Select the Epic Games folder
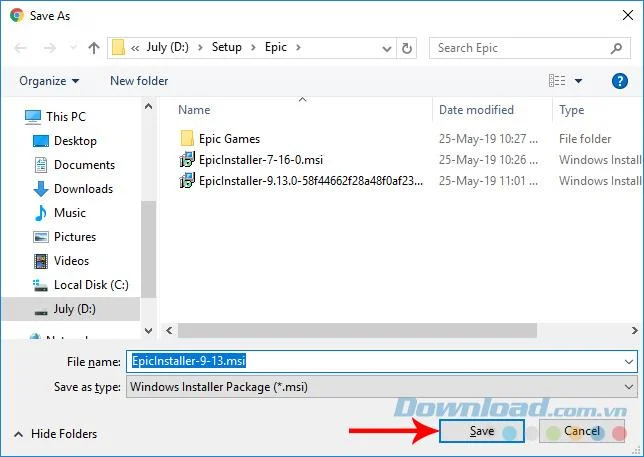This screenshot has width=644, height=457. point(229,139)
